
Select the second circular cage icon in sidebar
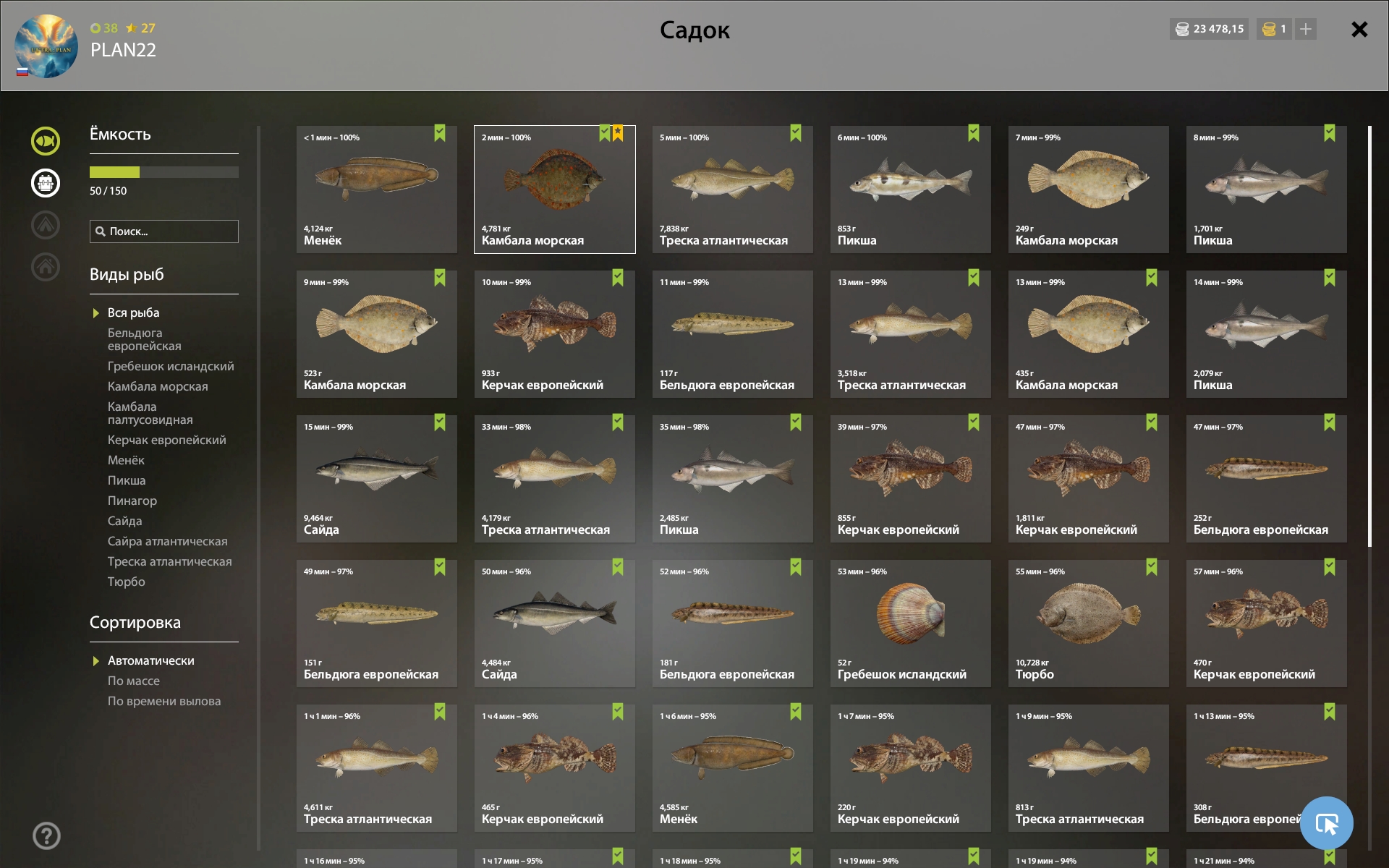click(x=46, y=183)
